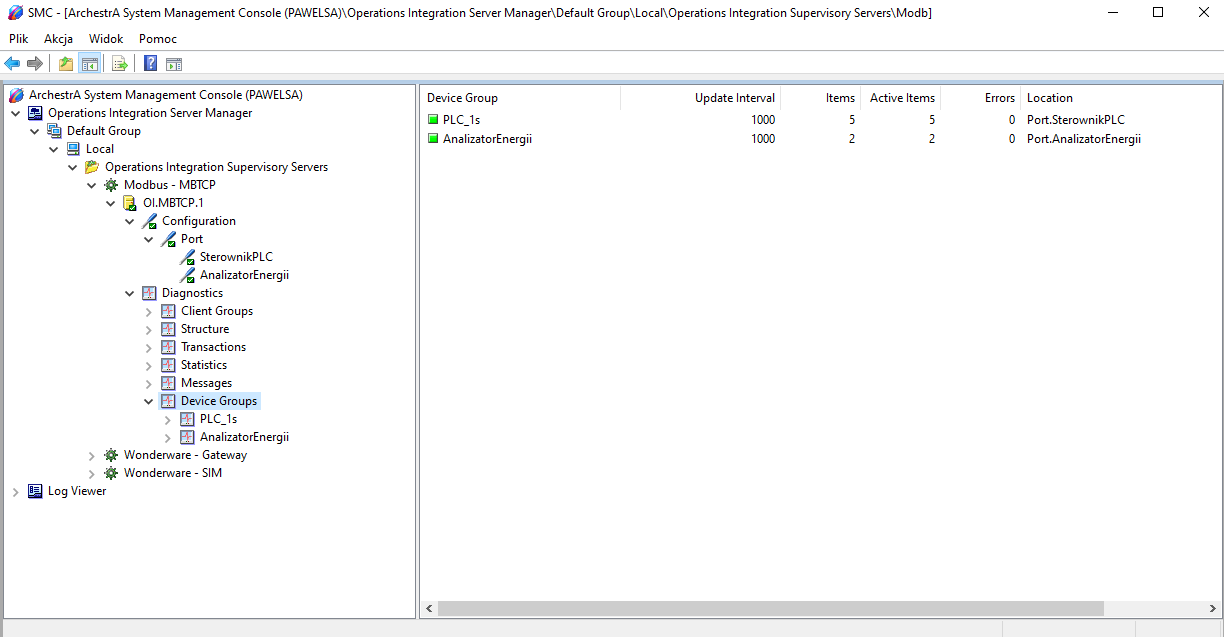This screenshot has width=1224, height=637.
Task: Select the Structure tree item label
Action: point(205,329)
